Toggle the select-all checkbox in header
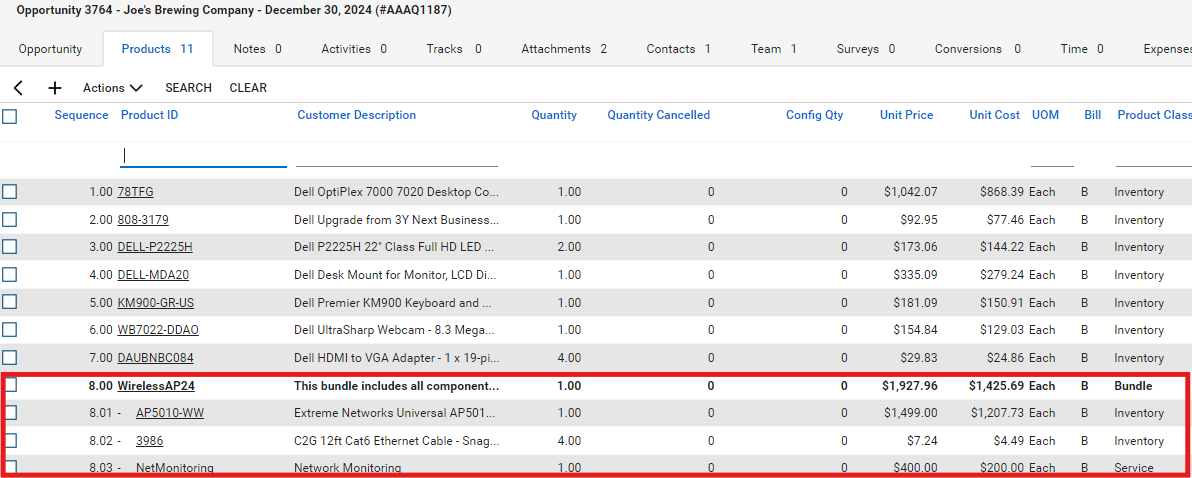Image resolution: width=1192 pixels, height=478 pixels. 10,116
